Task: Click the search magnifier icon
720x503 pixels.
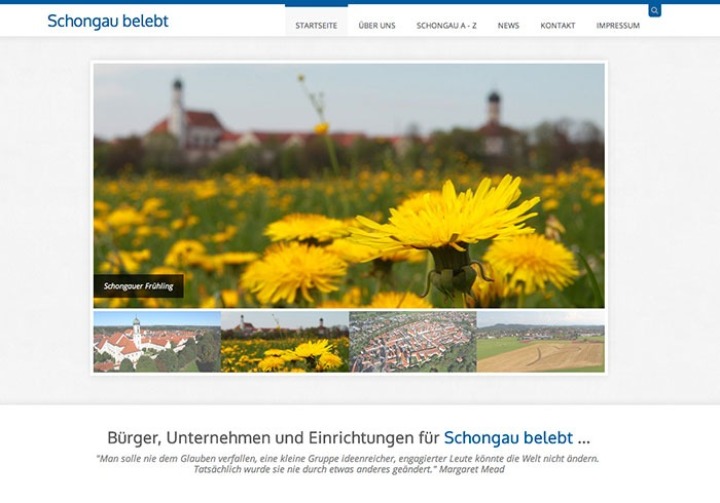Action: (x=654, y=11)
